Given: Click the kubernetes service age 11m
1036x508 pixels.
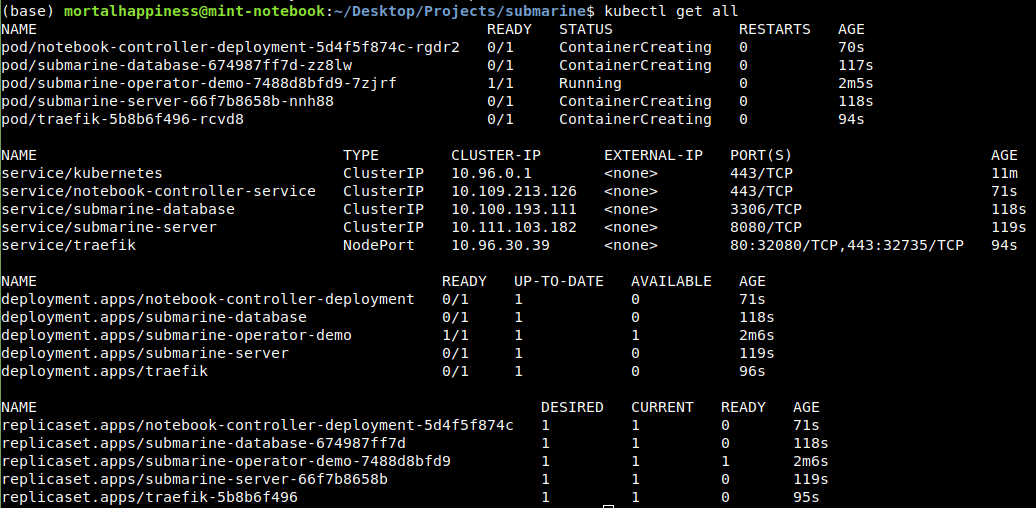Looking at the screenshot, I should click(1004, 173).
